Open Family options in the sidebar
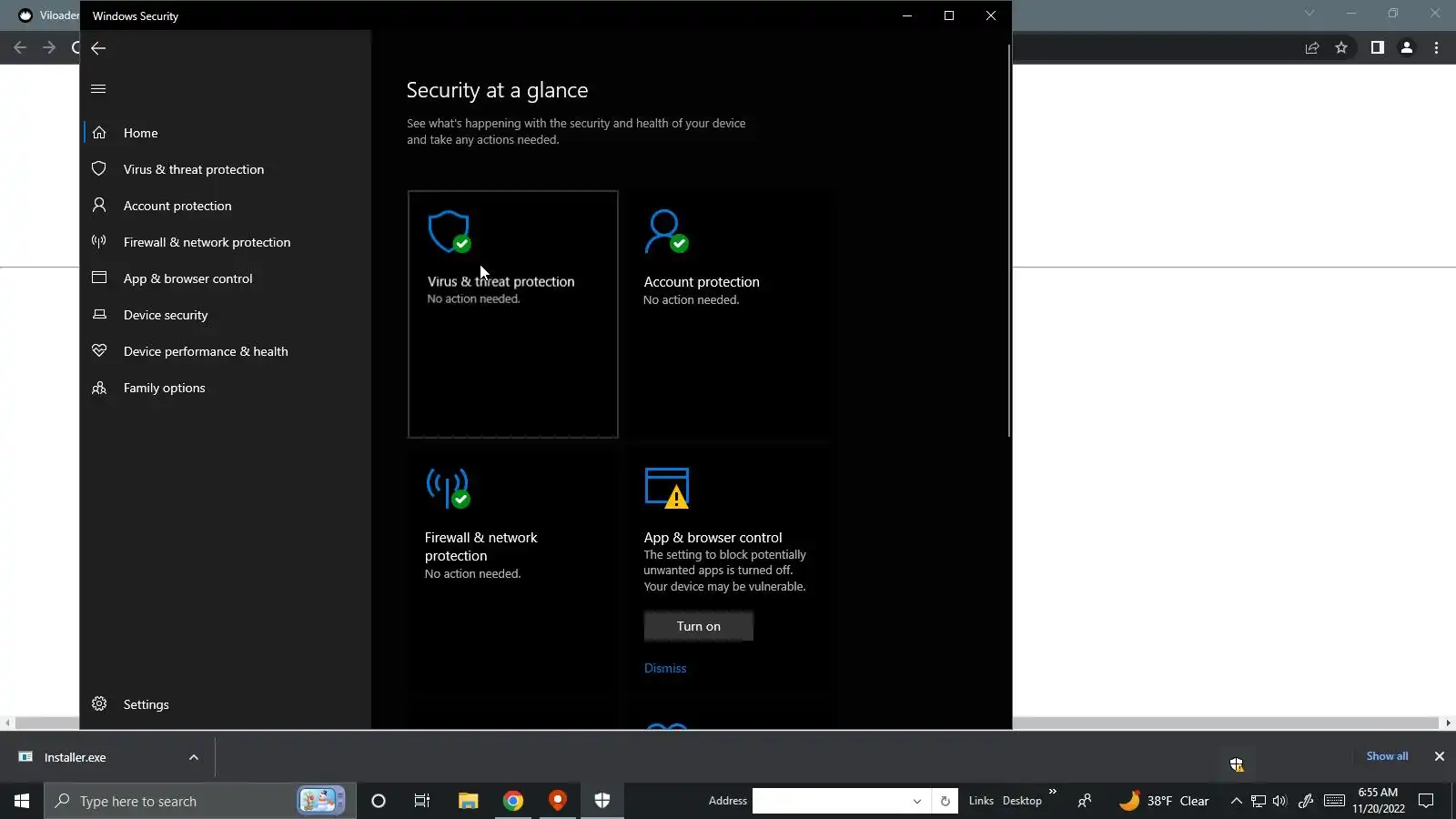 click(x=227, y=388)
